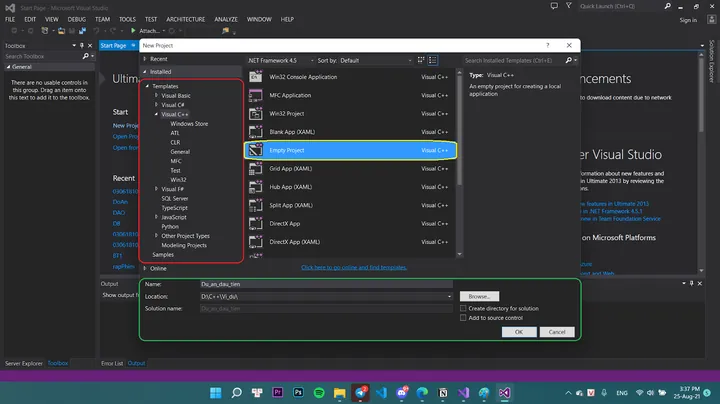Follow the go online and find templates link

pos(354,267)
